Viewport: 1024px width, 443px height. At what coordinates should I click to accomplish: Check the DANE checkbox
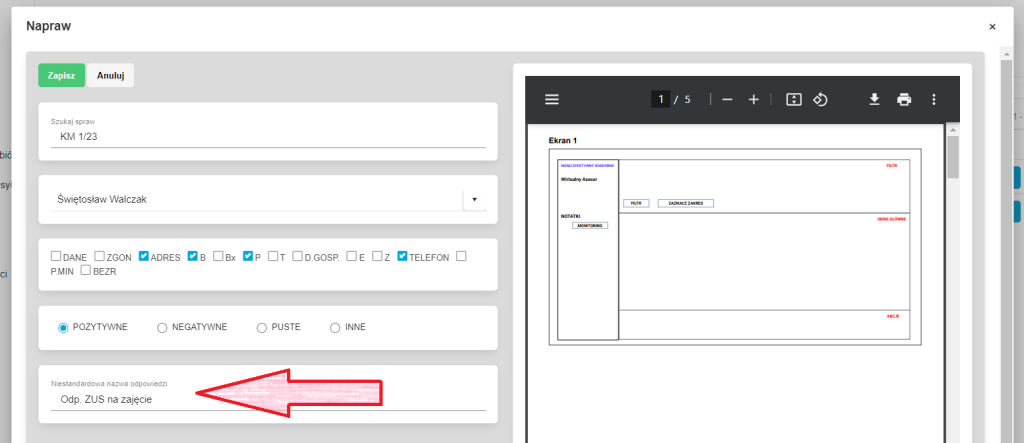tap(56, 256)
